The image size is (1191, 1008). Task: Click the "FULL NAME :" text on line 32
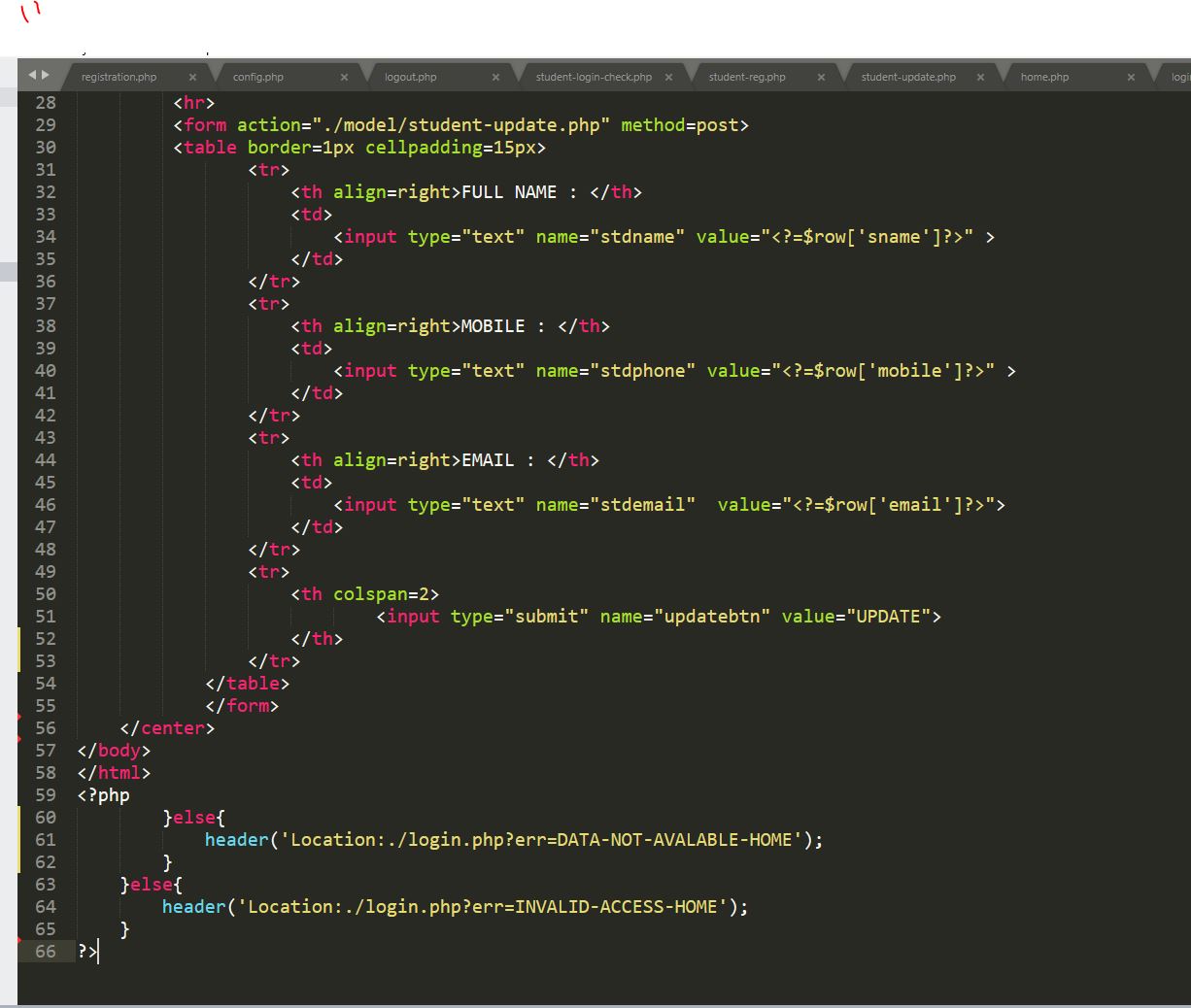click(x=520, y=192)
